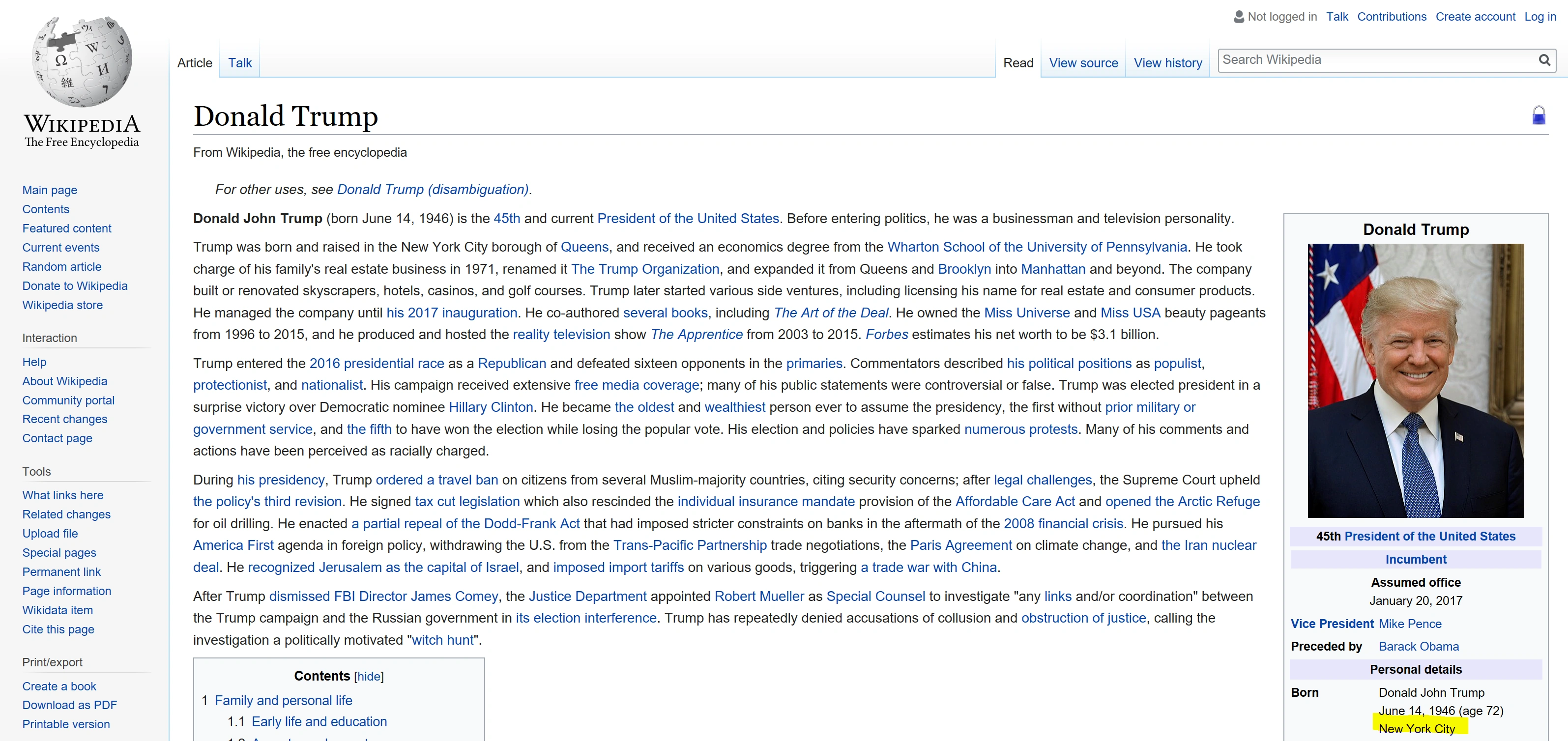
Task: Click the not-logged-in user avatar icon
Action: [x=1238, y=17]
